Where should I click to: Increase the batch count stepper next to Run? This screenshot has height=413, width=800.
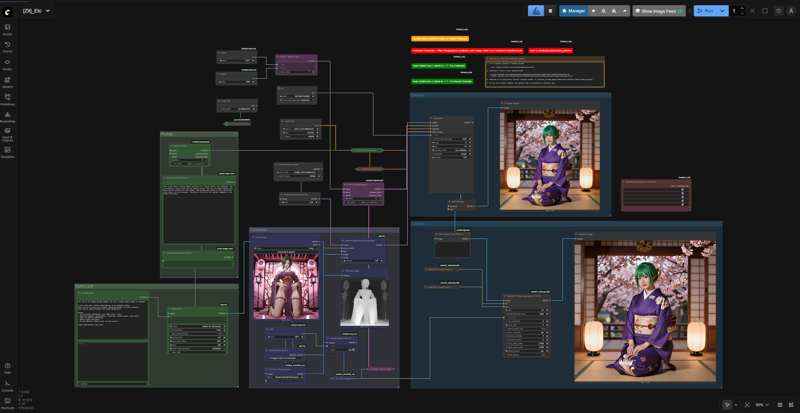pos(741,8)
